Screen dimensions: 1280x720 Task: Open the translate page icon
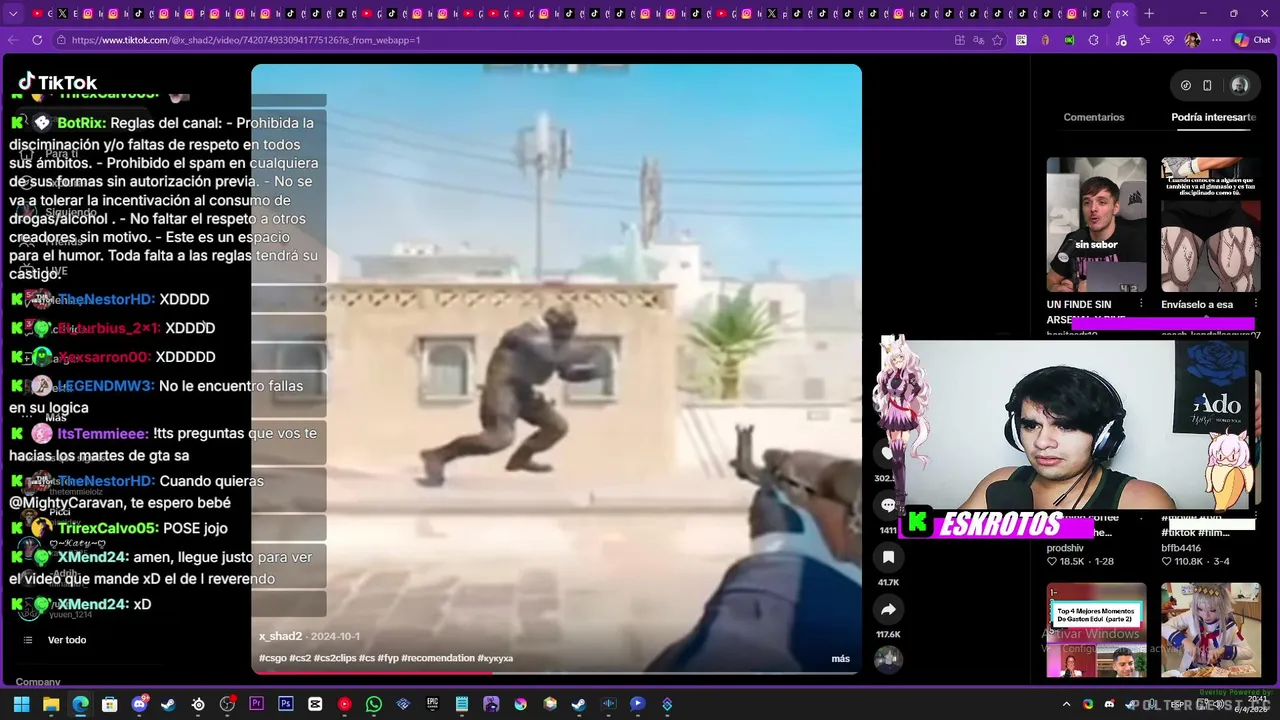(x=978, y=40)
